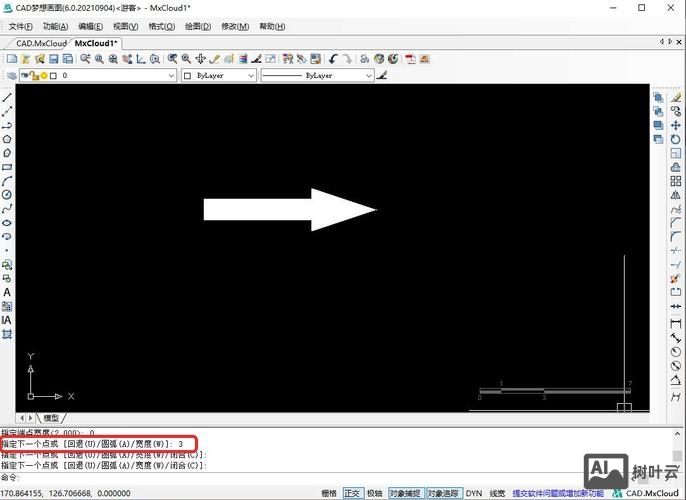Click the New file icon
The height and width of the screenshot is (500, 686).
pos(11,59)
